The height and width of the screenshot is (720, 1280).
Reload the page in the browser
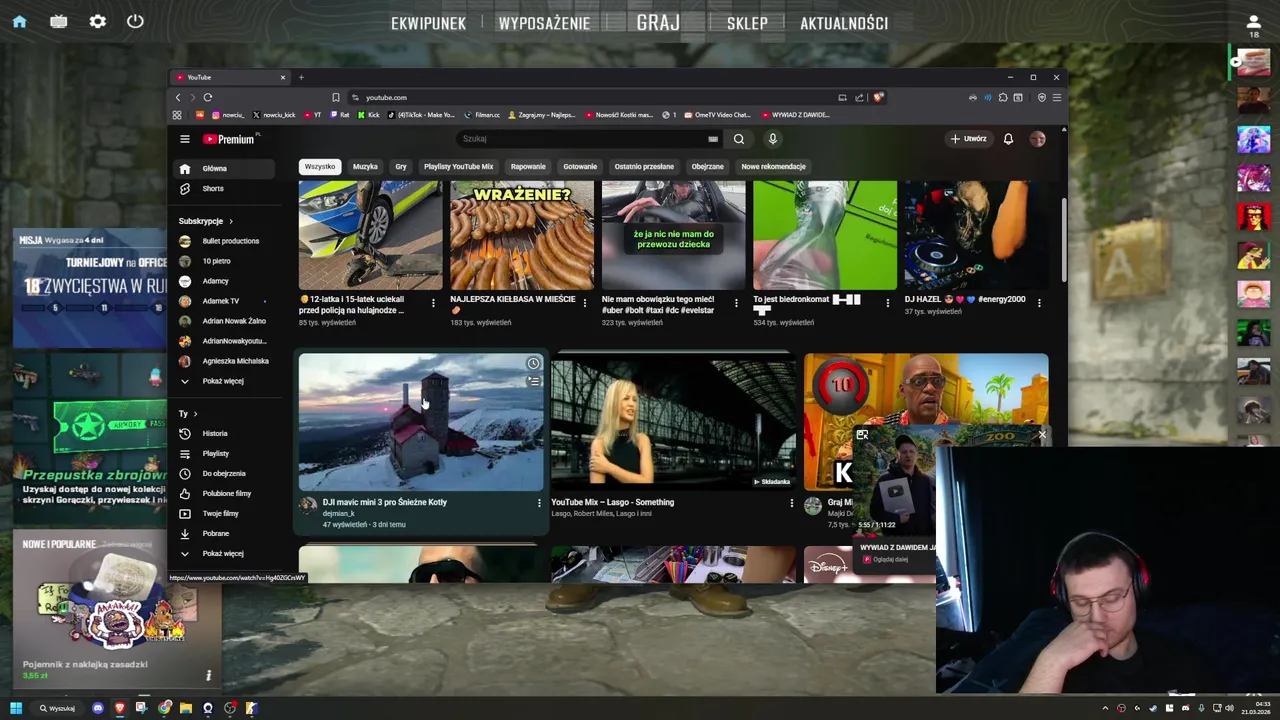(208, 97)
